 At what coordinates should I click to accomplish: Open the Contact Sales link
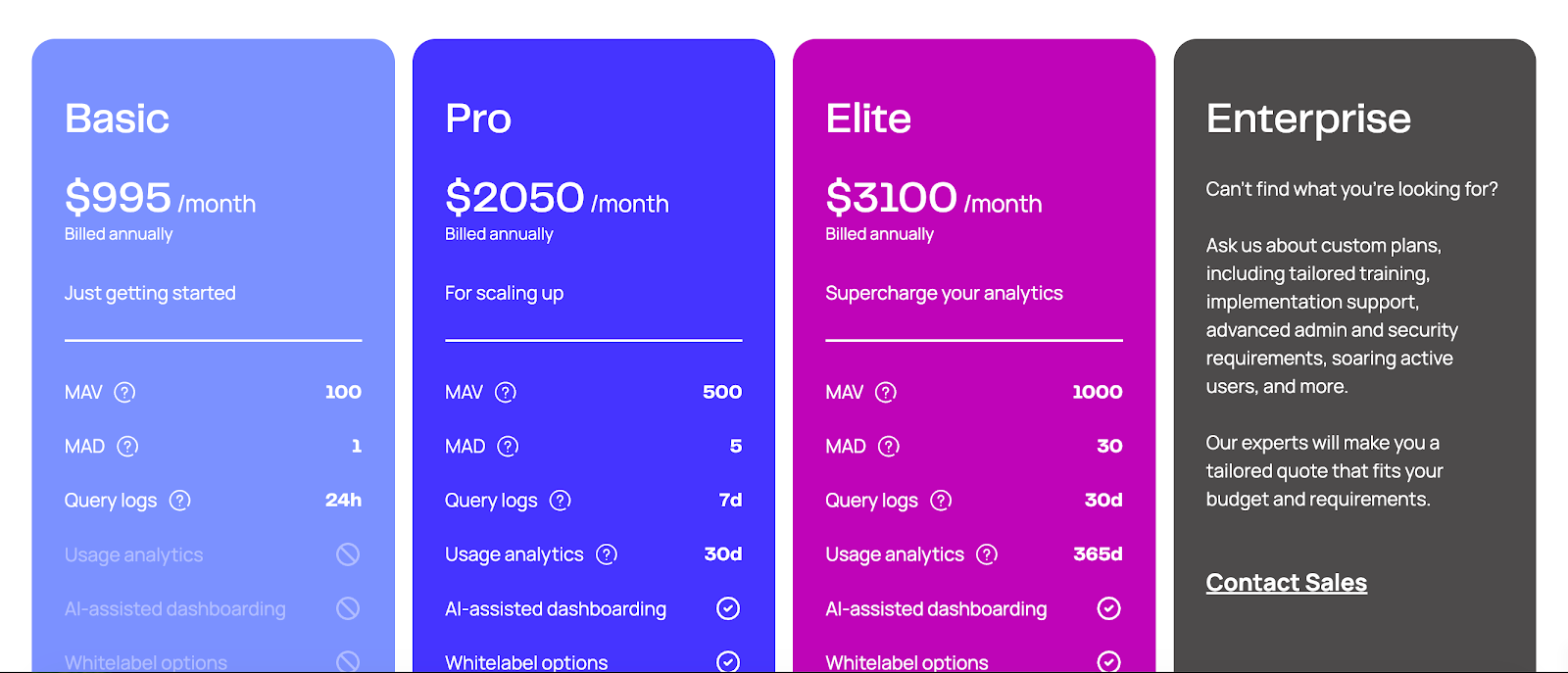(1286, 582)
